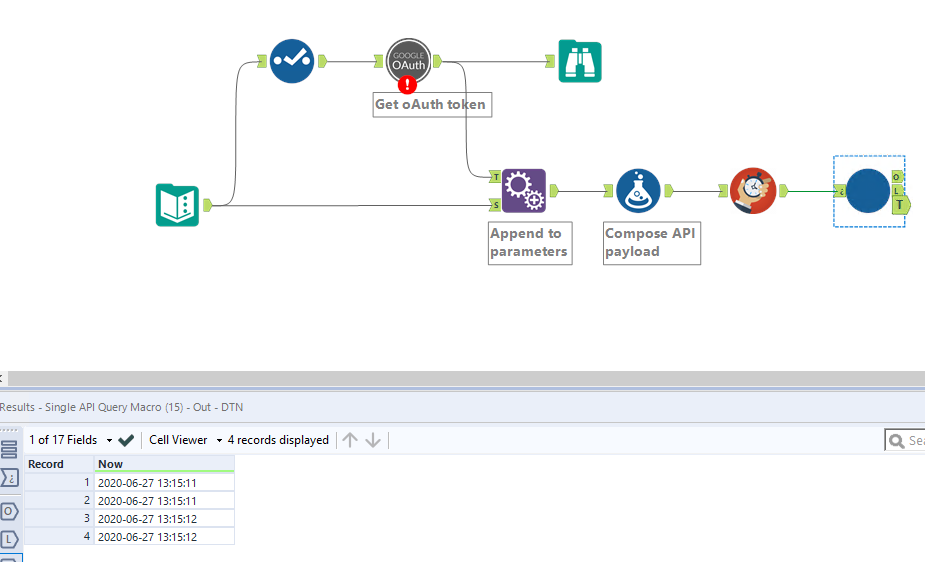This screenshot has width=925, height=562.
Task: Click input anchor of Browse tool
Action: pyautogui.click(x=550, y=61)
